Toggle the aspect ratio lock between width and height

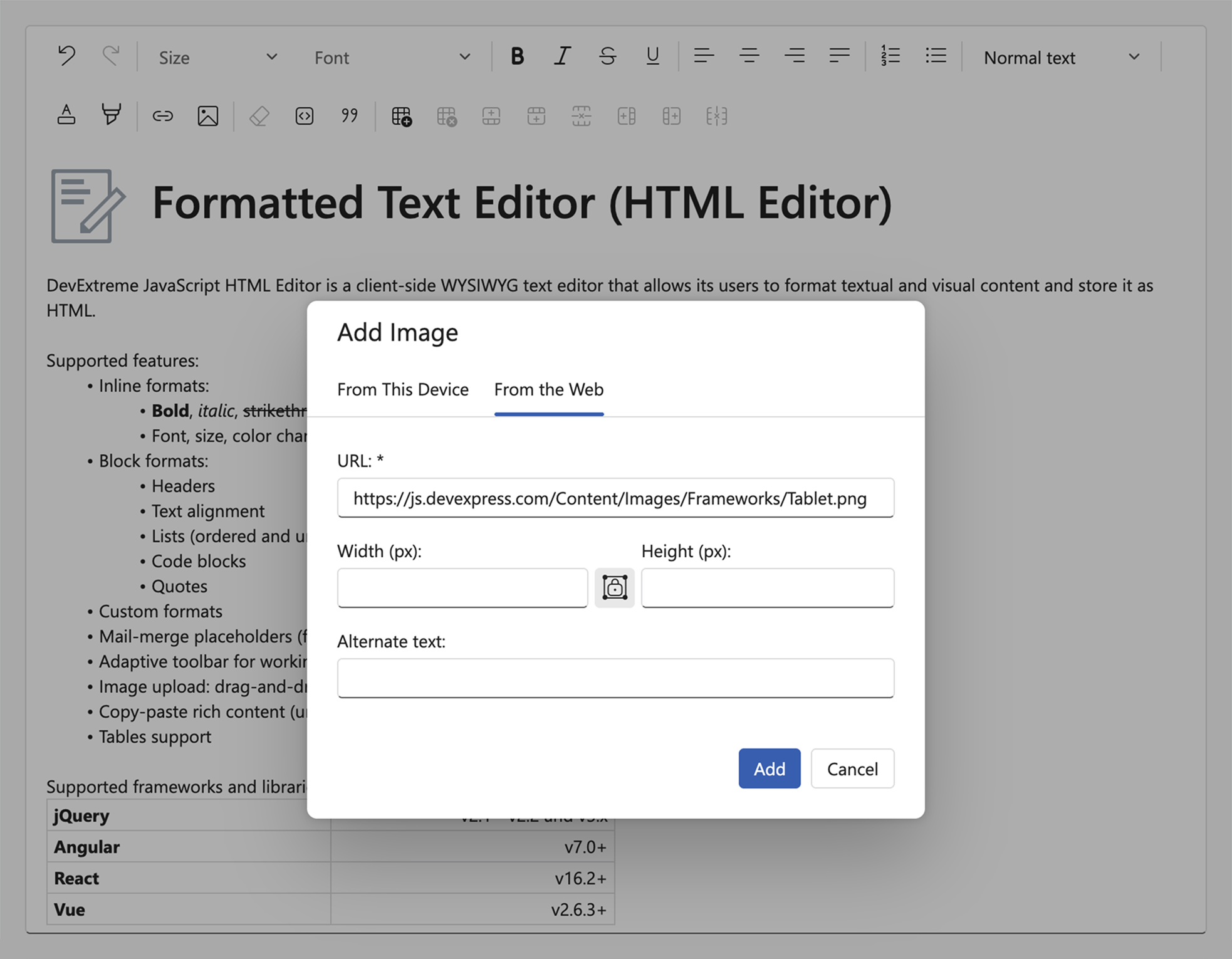pos(614,587)
